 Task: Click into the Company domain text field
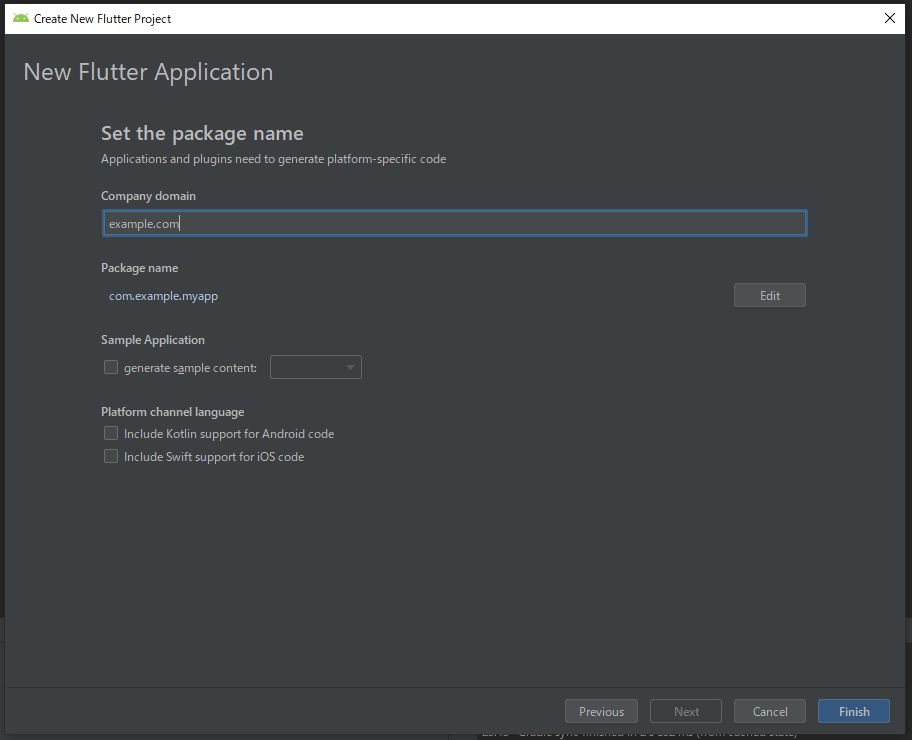(x=454, y=223)
